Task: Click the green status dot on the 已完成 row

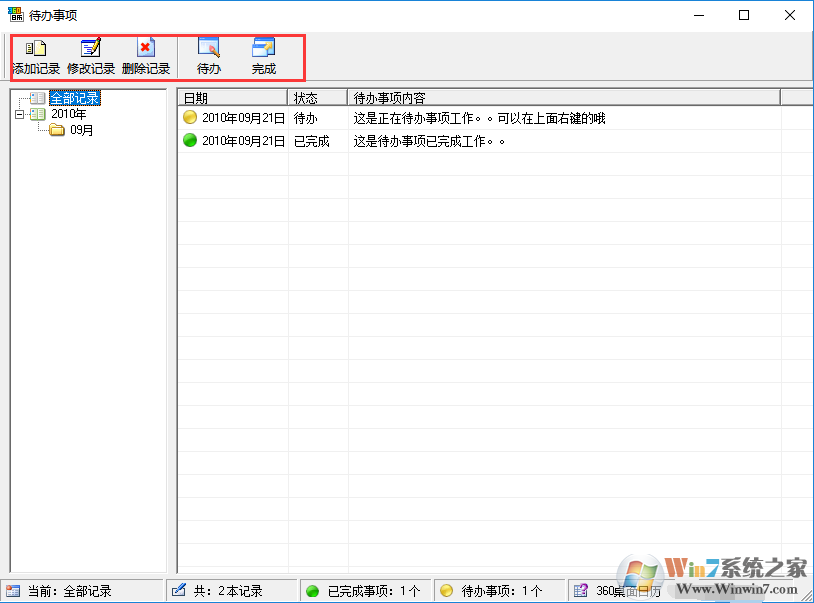Action: pos(191,141)
